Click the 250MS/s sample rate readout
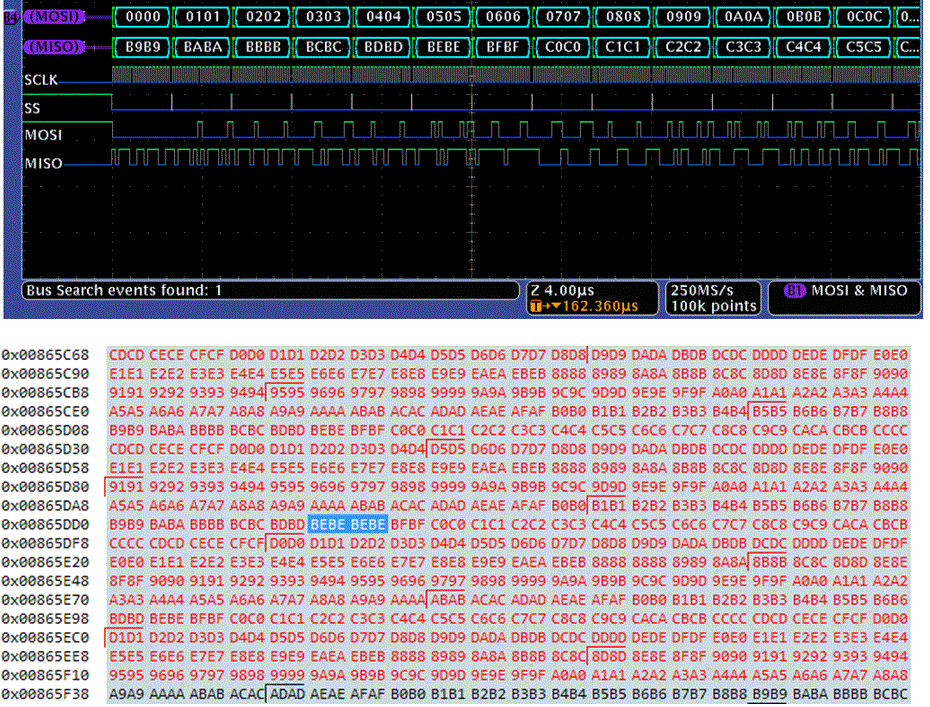The image size is (930, 707). pyautogui.click(x=702, y=291)
